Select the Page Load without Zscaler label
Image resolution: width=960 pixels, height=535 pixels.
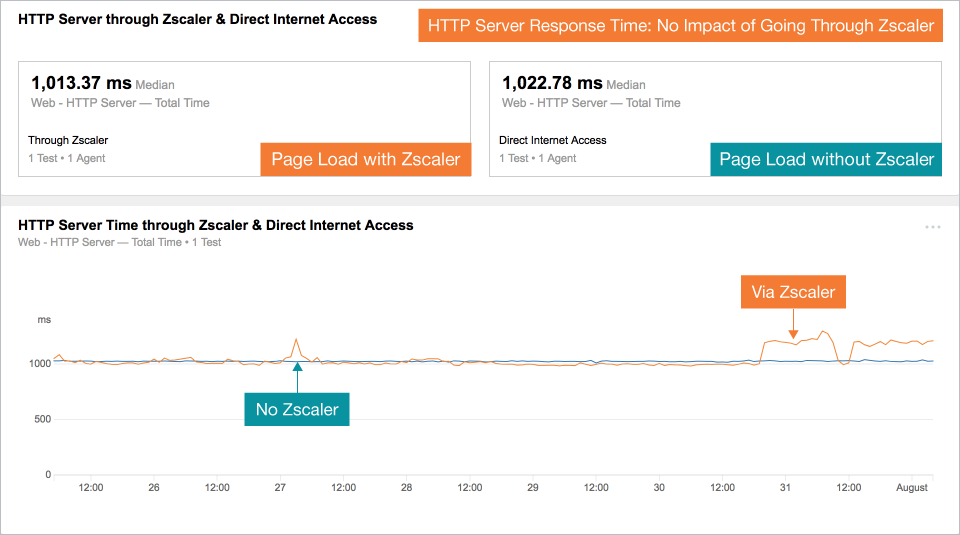[x=826, y=159]
